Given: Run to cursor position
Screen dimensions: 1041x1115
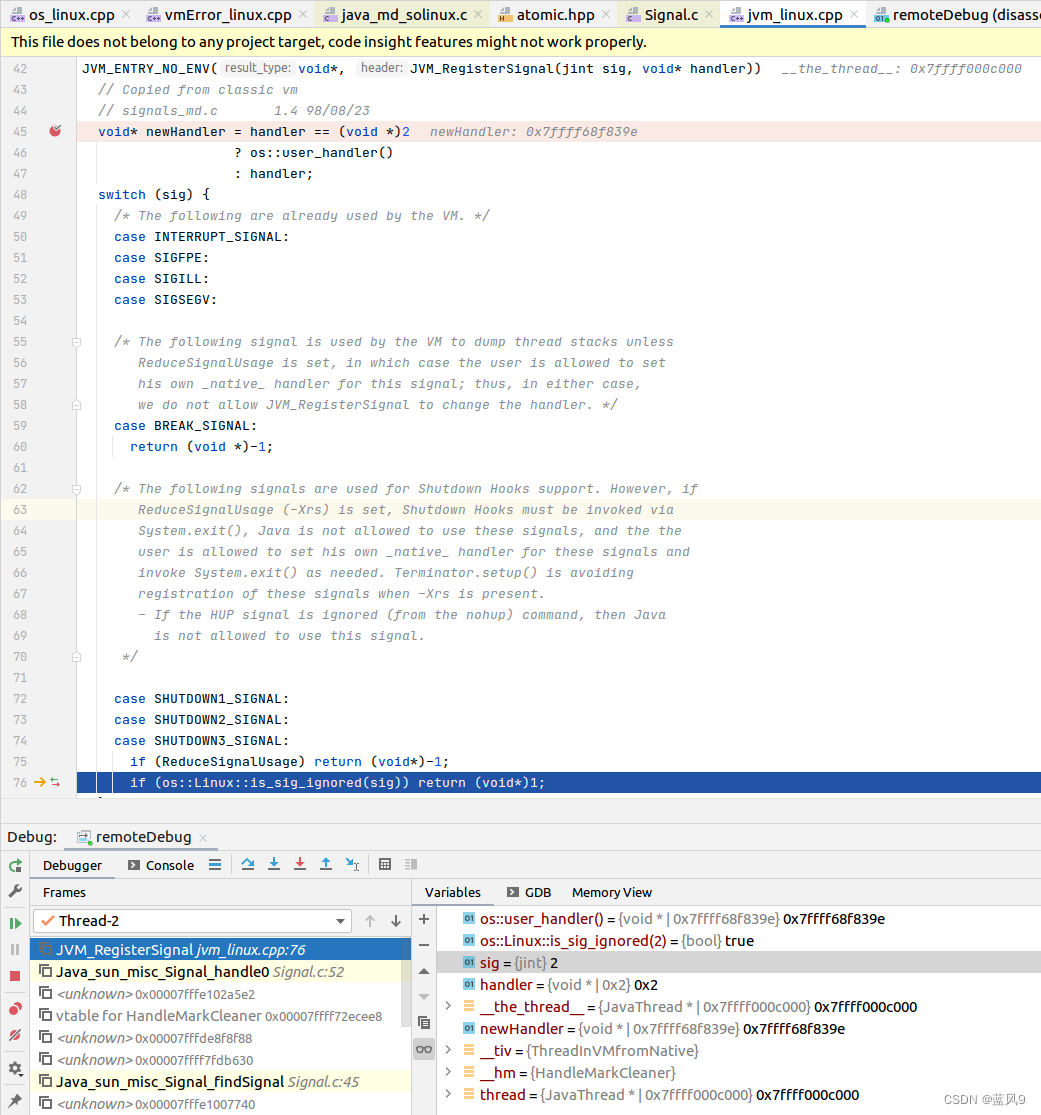Looking at the screenshot, I should pos(352,865).
